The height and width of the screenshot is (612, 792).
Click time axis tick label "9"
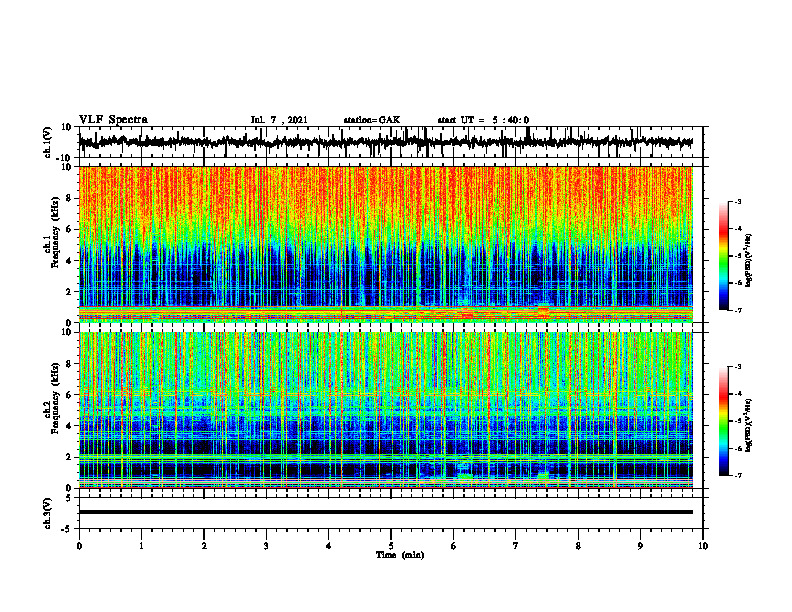(x=640, y=546)
